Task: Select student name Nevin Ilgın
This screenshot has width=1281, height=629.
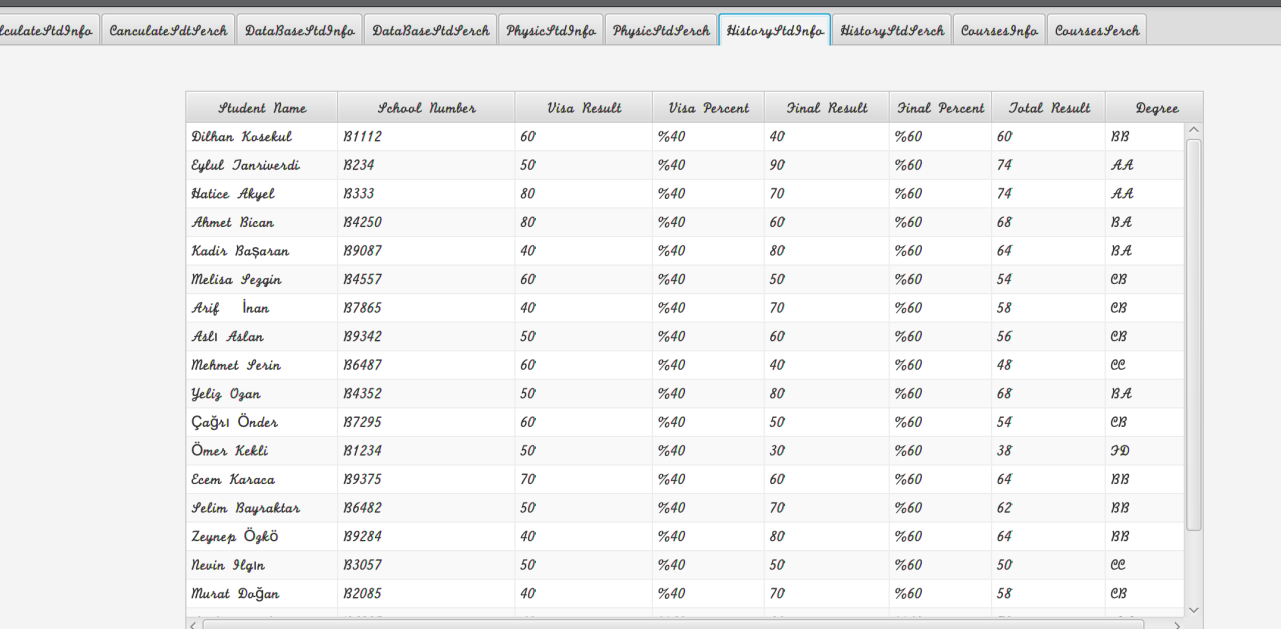Action: 228,565
